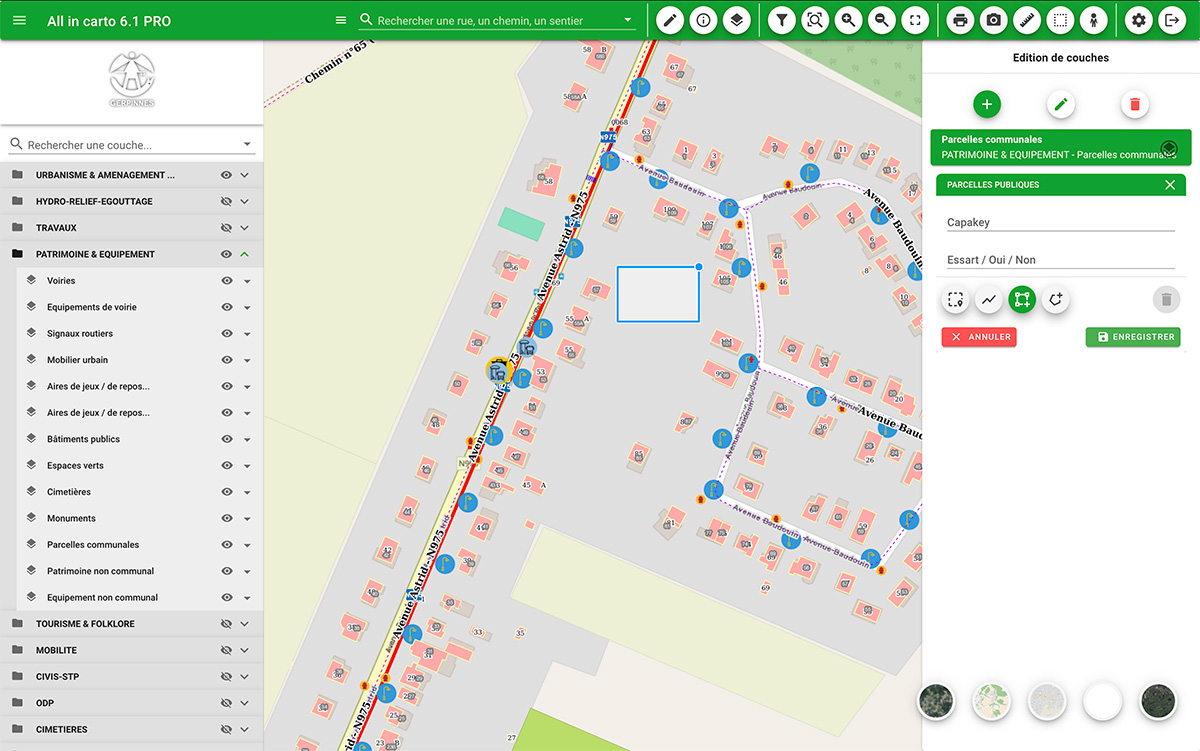Take a map screenshot with camera icon
This screenshot has height=751, width=1200.
(x=993, y=20)
